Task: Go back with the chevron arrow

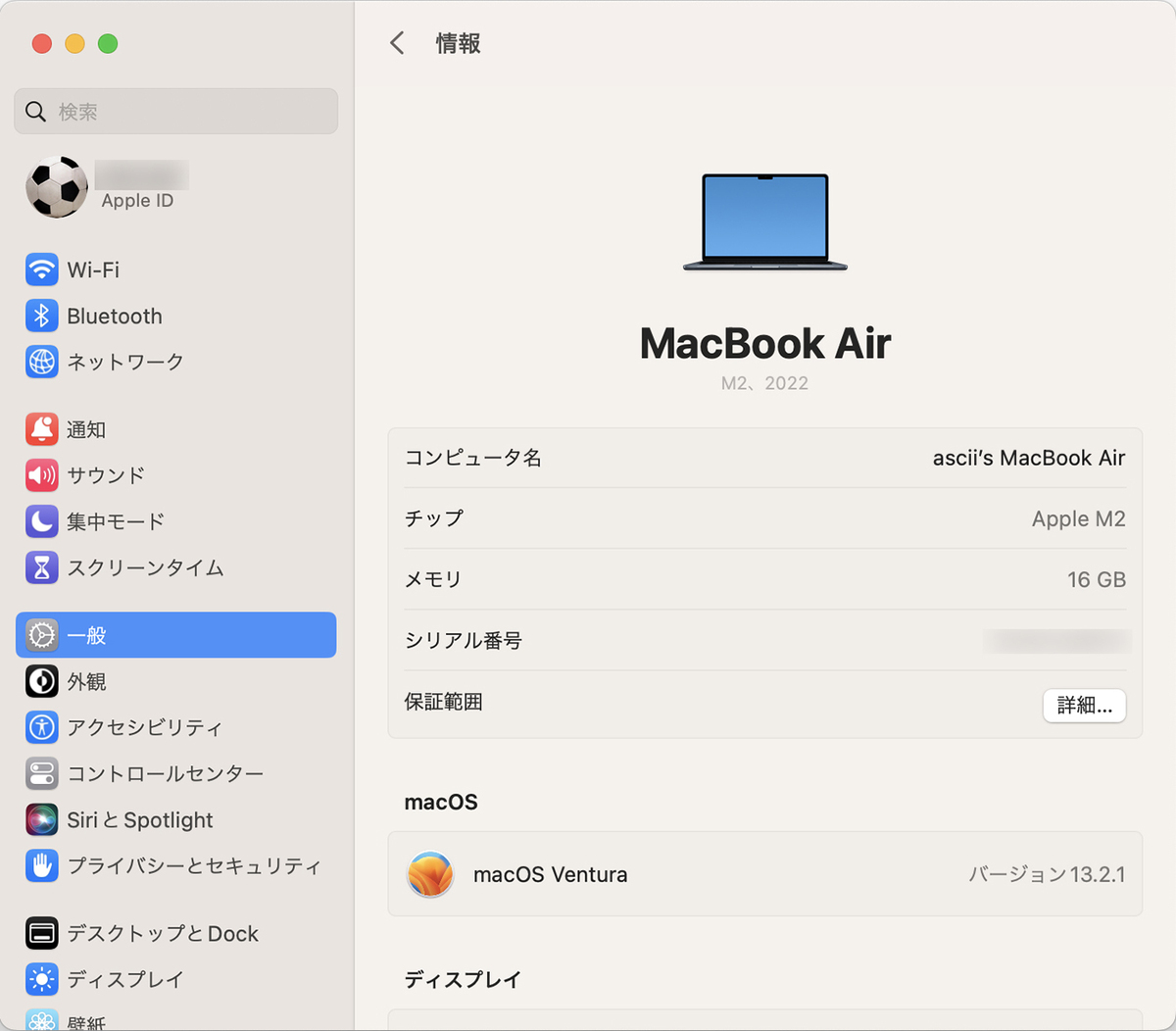Action: coord(397,43)
